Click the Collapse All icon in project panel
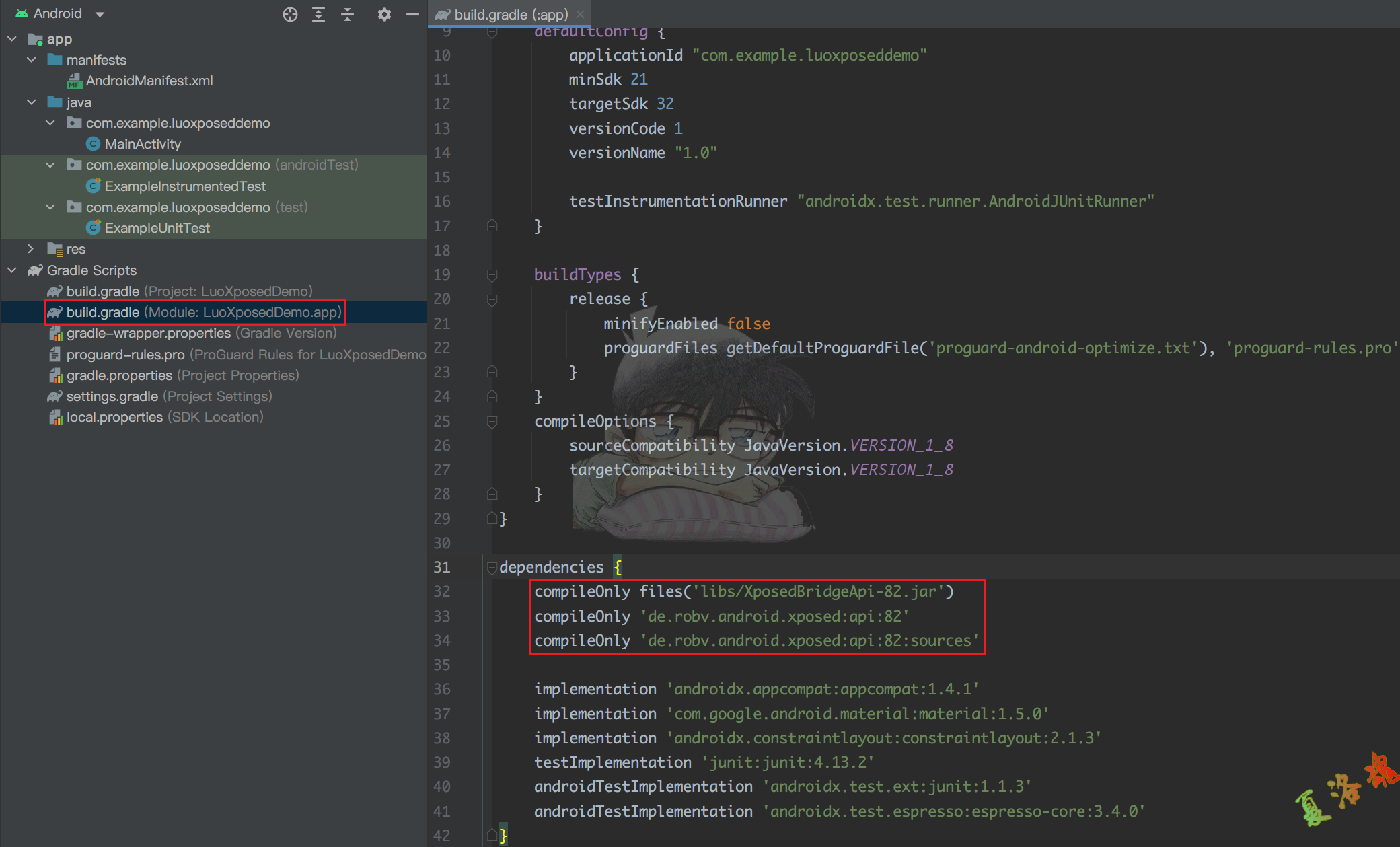The width and height of the screenshot is (1400, 847). [x=347, y=14]
